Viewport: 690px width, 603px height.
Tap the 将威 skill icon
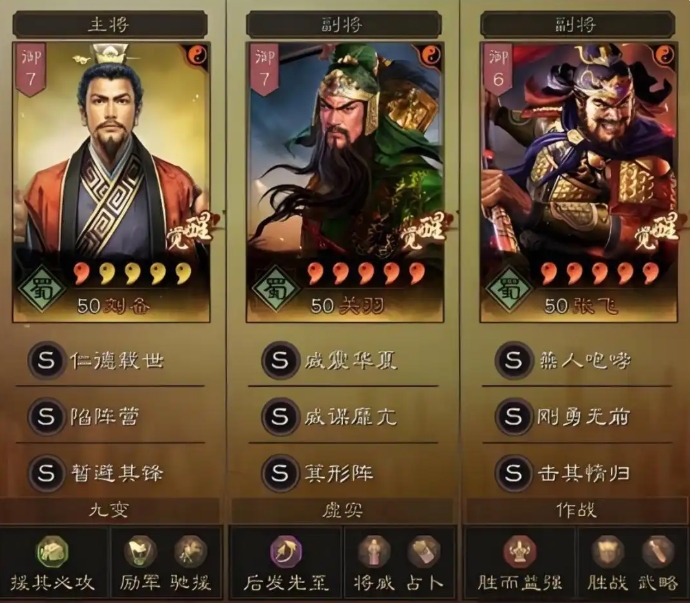374,551
